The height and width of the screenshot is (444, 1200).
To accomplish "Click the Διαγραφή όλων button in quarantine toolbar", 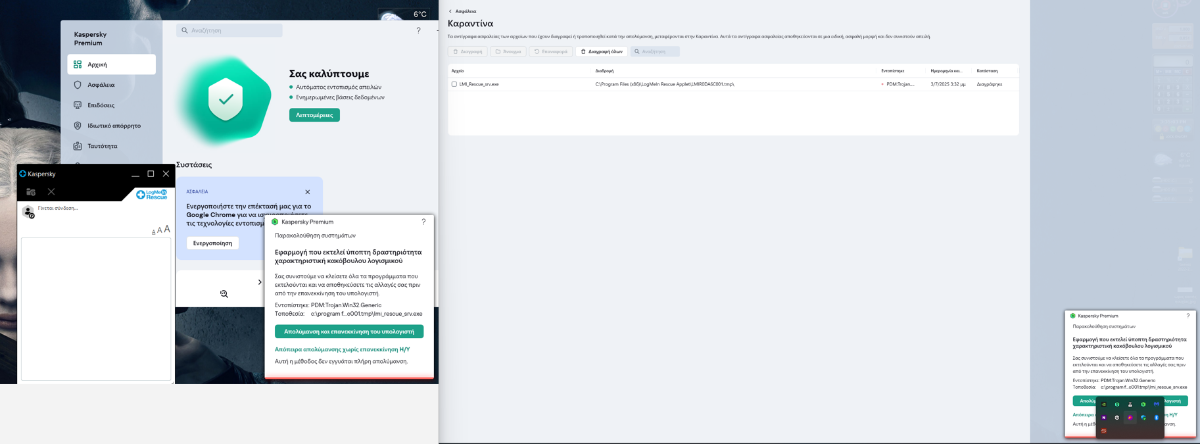I will tap(603, 50).
